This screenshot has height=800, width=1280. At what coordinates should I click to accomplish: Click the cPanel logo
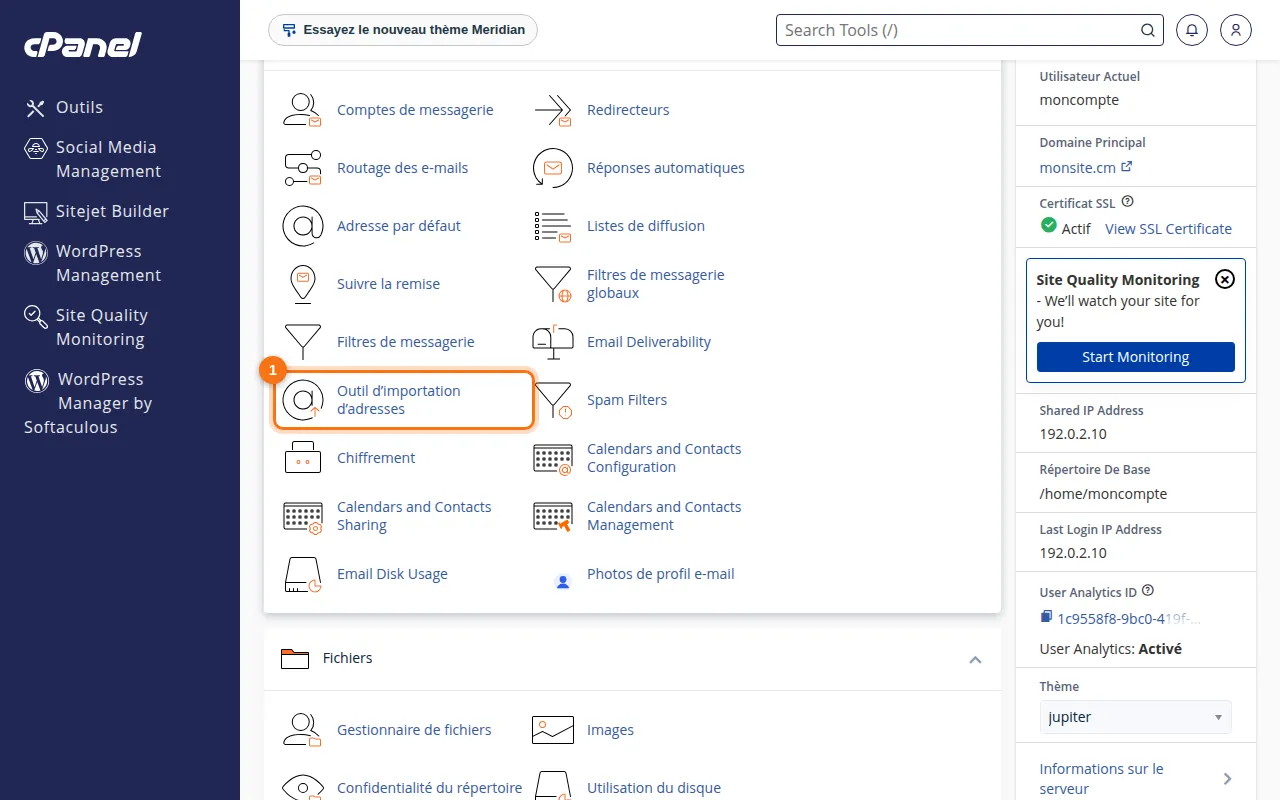pos(83,45)
